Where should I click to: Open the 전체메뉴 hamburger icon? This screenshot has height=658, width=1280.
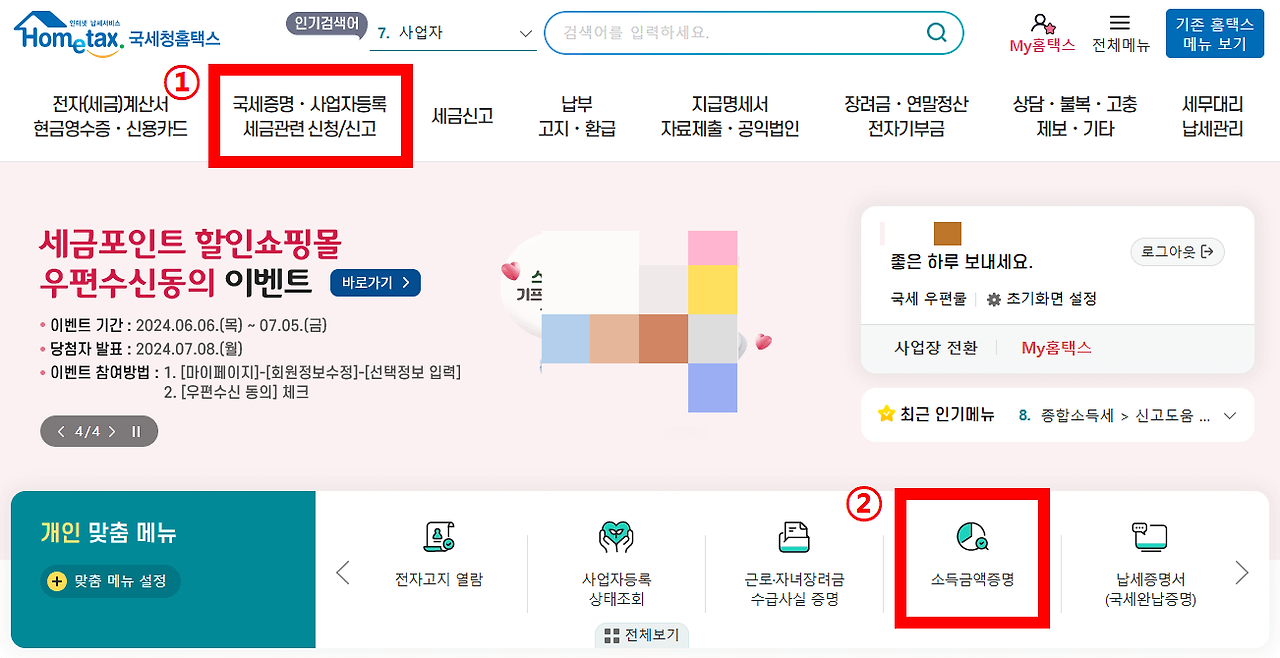[1120, 25]
